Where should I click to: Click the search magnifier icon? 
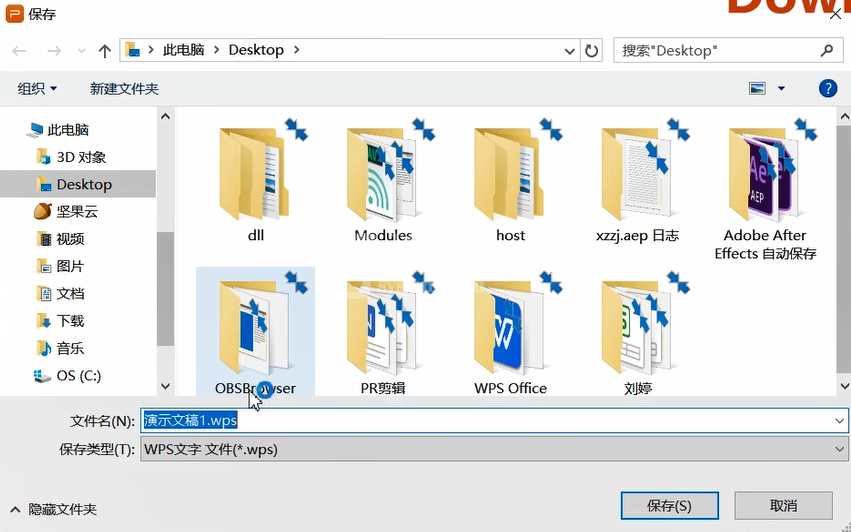point(827,50)
